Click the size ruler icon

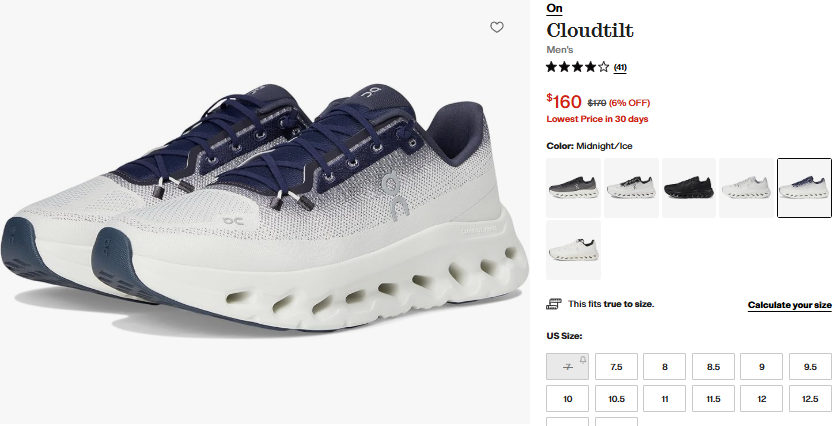[554, 304]
